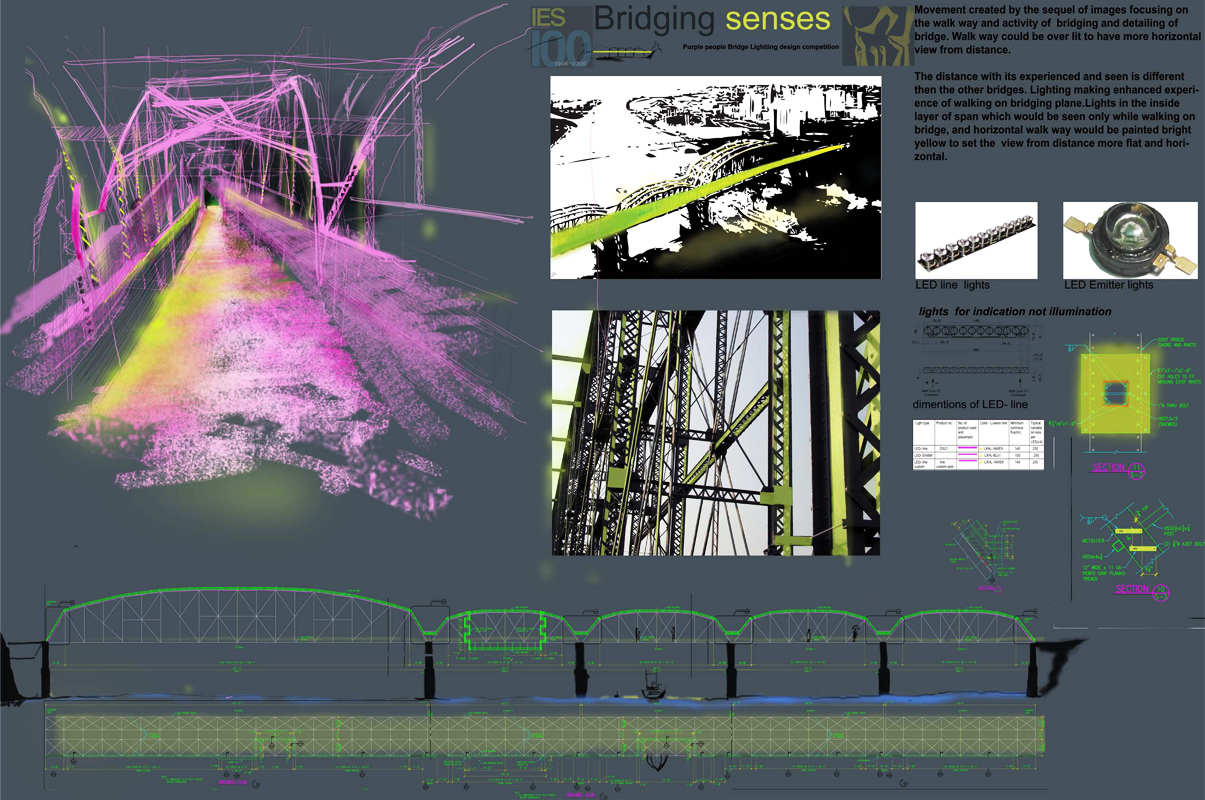The width and height of the screenshot is (1205, 800).
Task: Expand the Product no. column header
Action: tap(944, 423)
